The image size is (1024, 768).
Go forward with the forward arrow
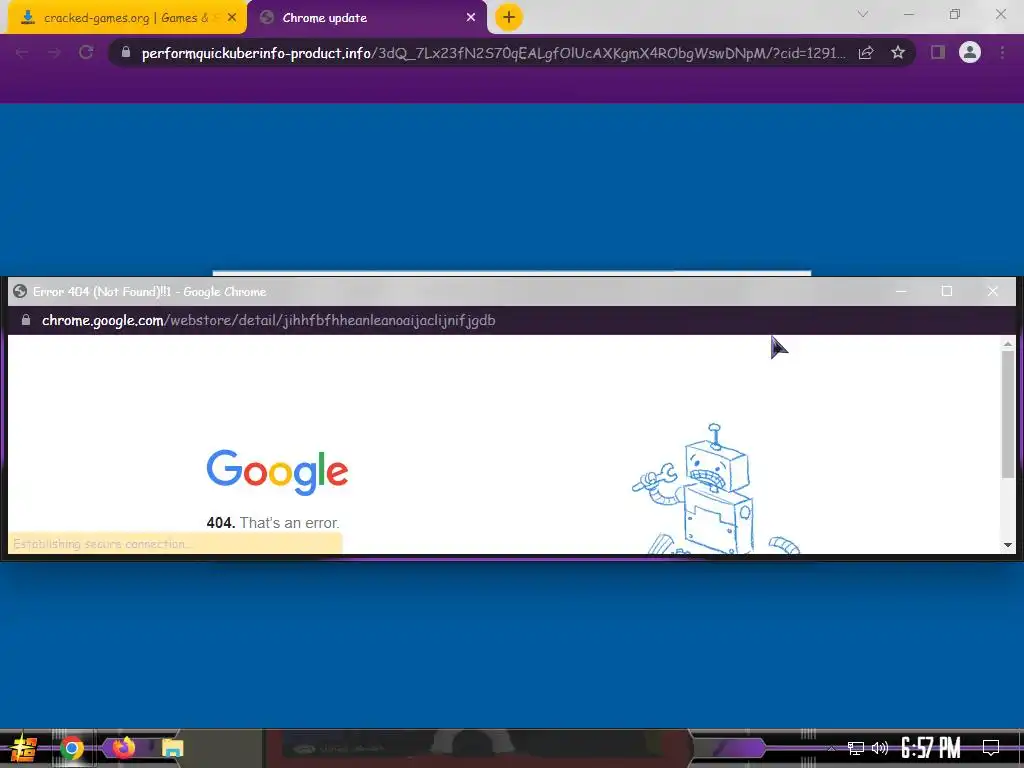coord(54,53)
